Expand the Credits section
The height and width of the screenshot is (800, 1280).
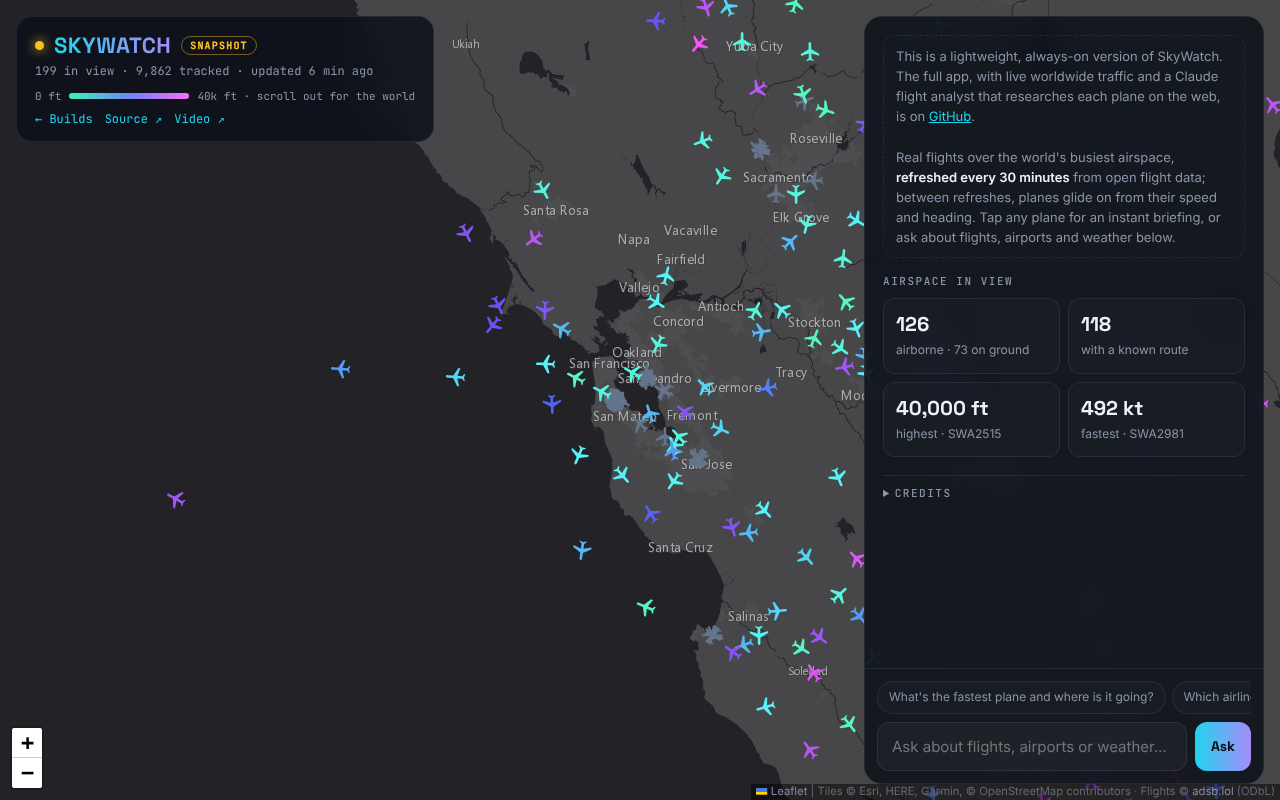pyautogui.click(x=917, y=493)
